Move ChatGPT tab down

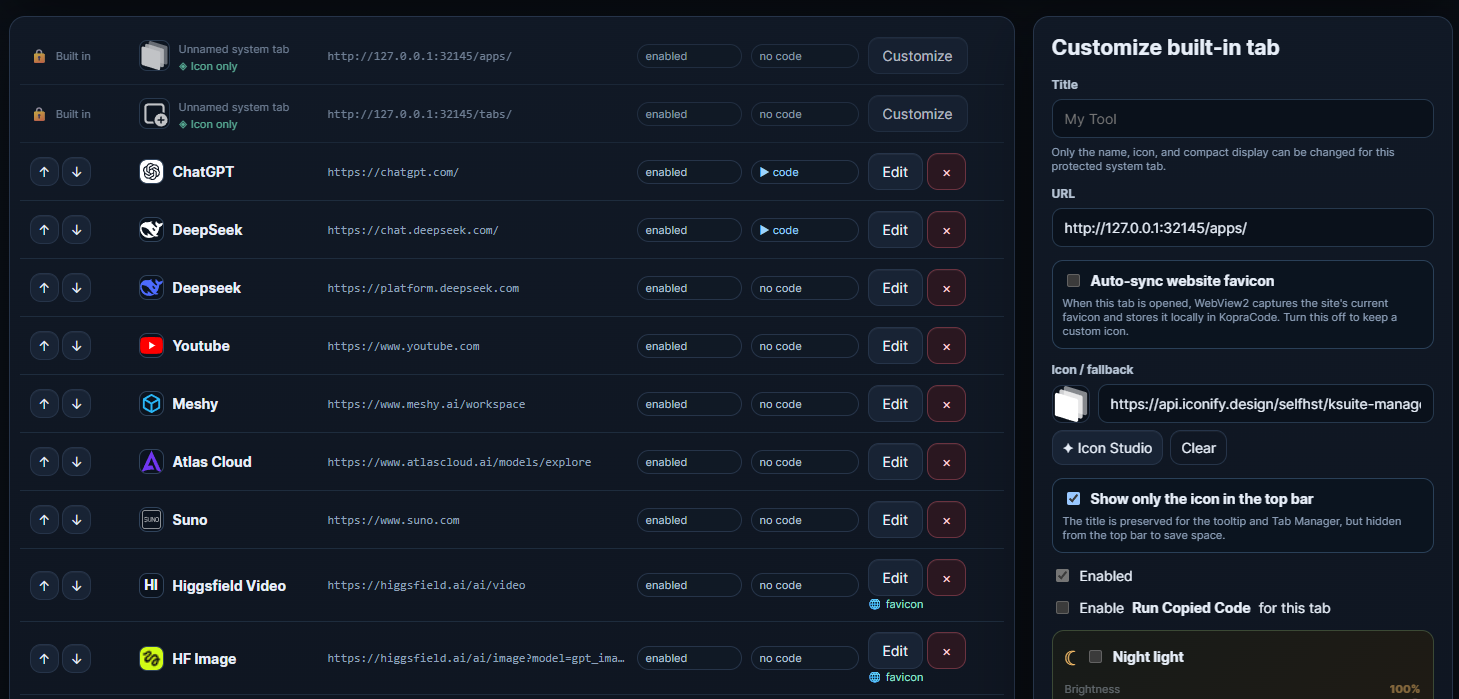[x=77, y=172]
